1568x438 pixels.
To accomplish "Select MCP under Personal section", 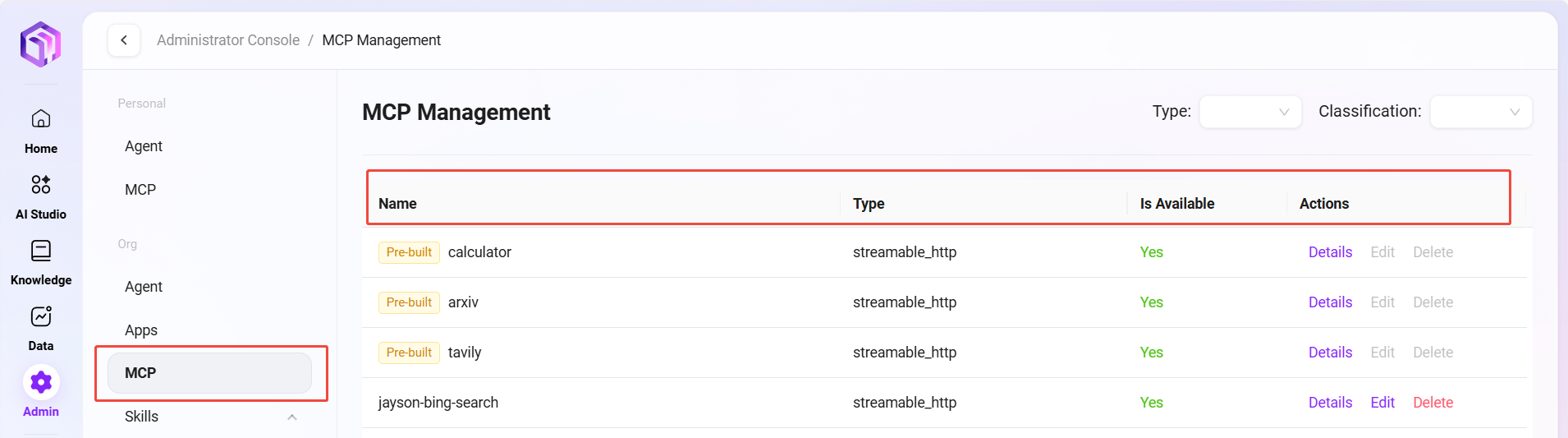I will tap(140, 190).
